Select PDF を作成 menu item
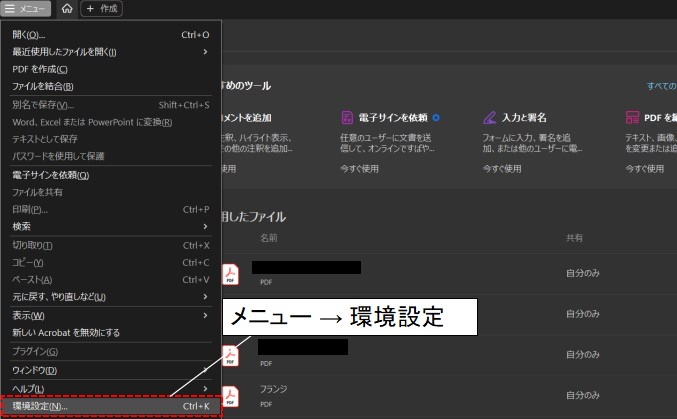The height and width of the screenshot is (419, 677). 40,69
